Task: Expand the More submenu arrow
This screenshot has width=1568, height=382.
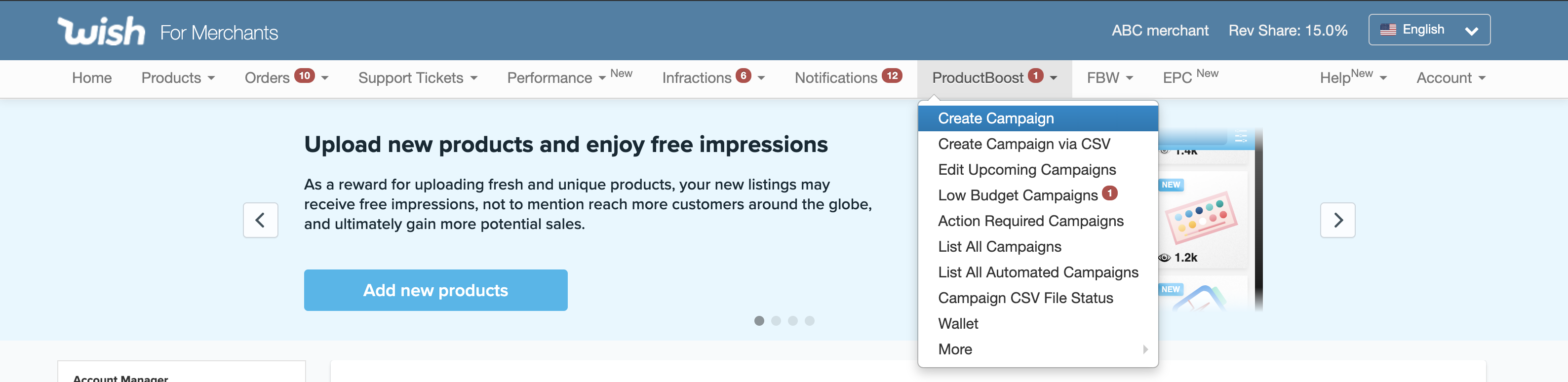Action: (x=1145, y=349)
